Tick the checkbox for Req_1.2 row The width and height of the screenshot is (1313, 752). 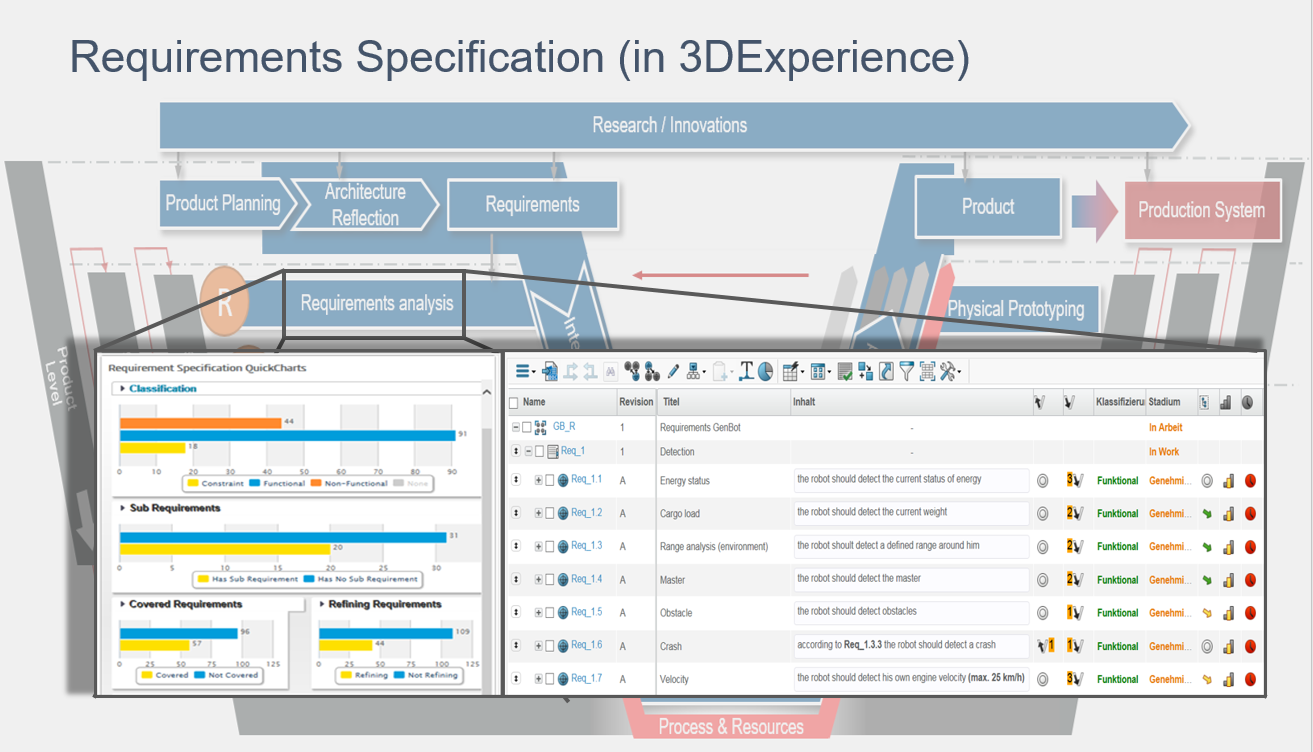550,514
